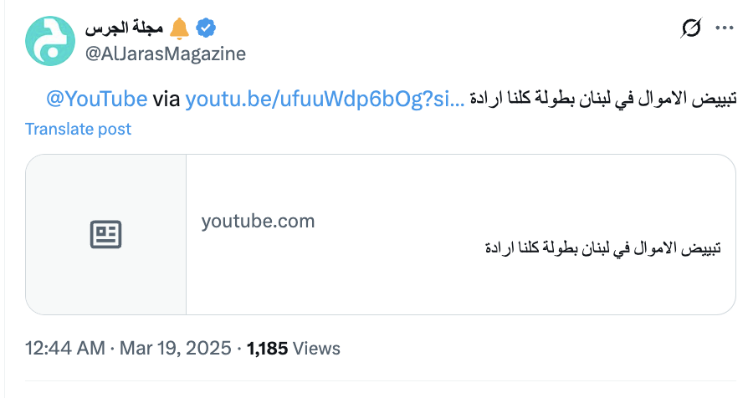Open the 12:44 AM timestamp
The height and width of the screenshot is (398, 753).
[x=65, y=348]
